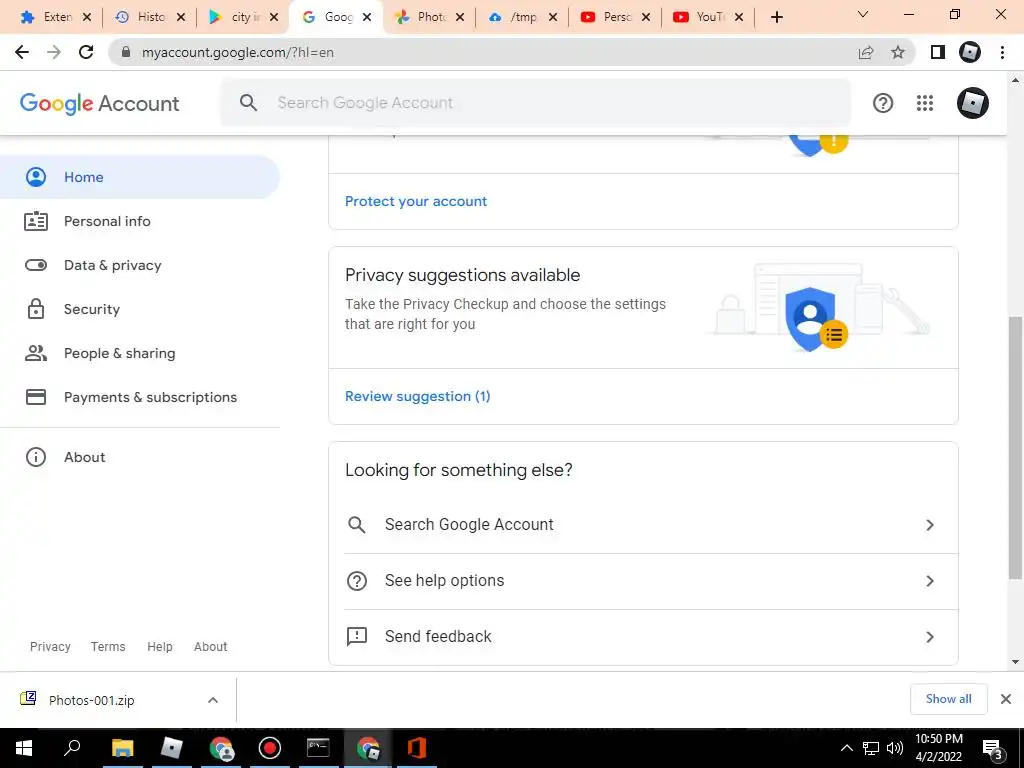Close the downloads bar
This screenshot has width=1024, height=768.
pyautogui.click(x=1006, y=699)
